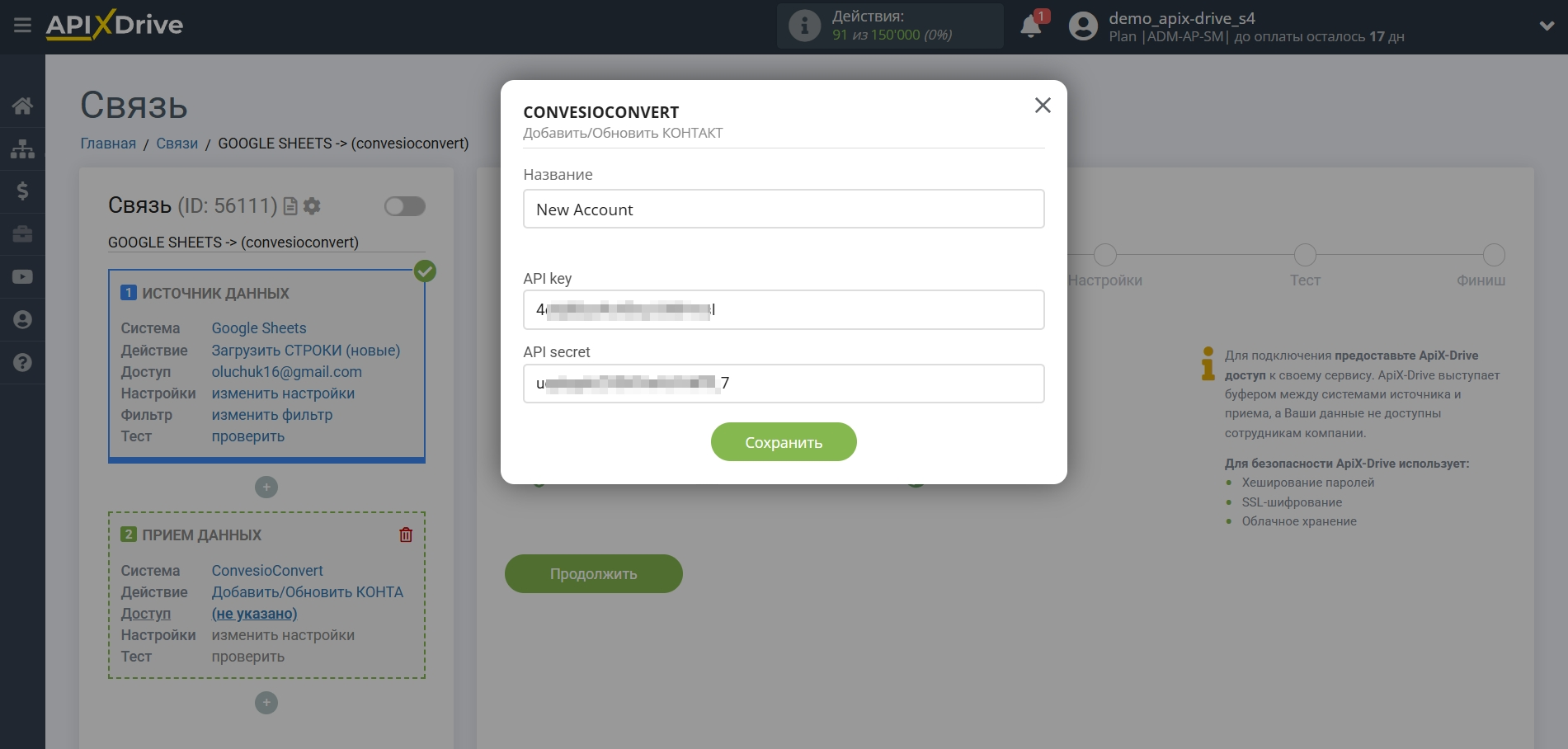1568x749 pixels.
Task: Click the ApiX-Drive logo
Action: pos(115,25)
